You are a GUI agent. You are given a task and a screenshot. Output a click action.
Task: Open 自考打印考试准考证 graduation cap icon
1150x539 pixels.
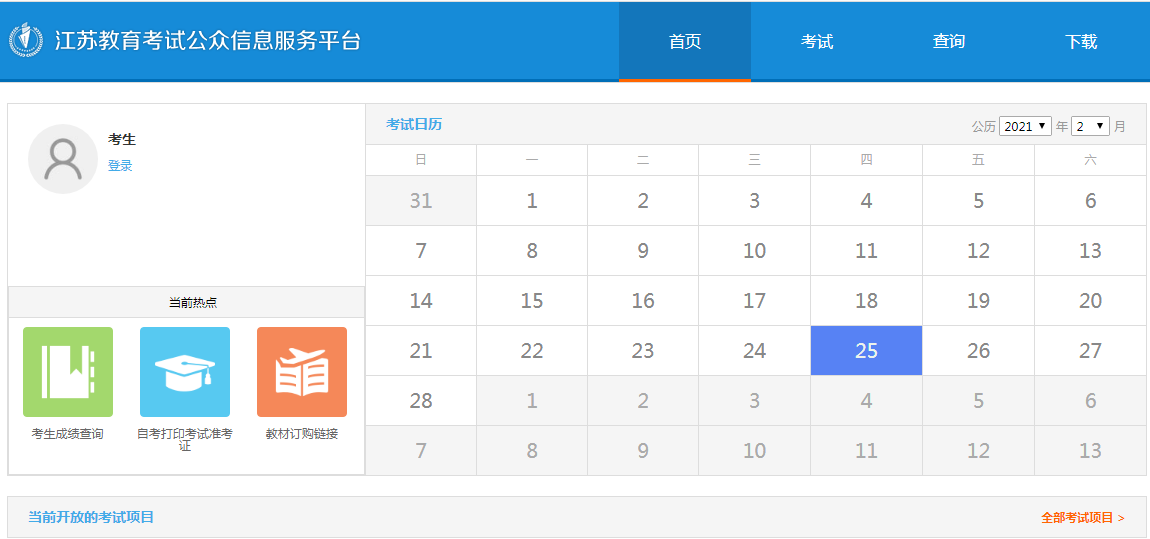[x=185, y=372]
